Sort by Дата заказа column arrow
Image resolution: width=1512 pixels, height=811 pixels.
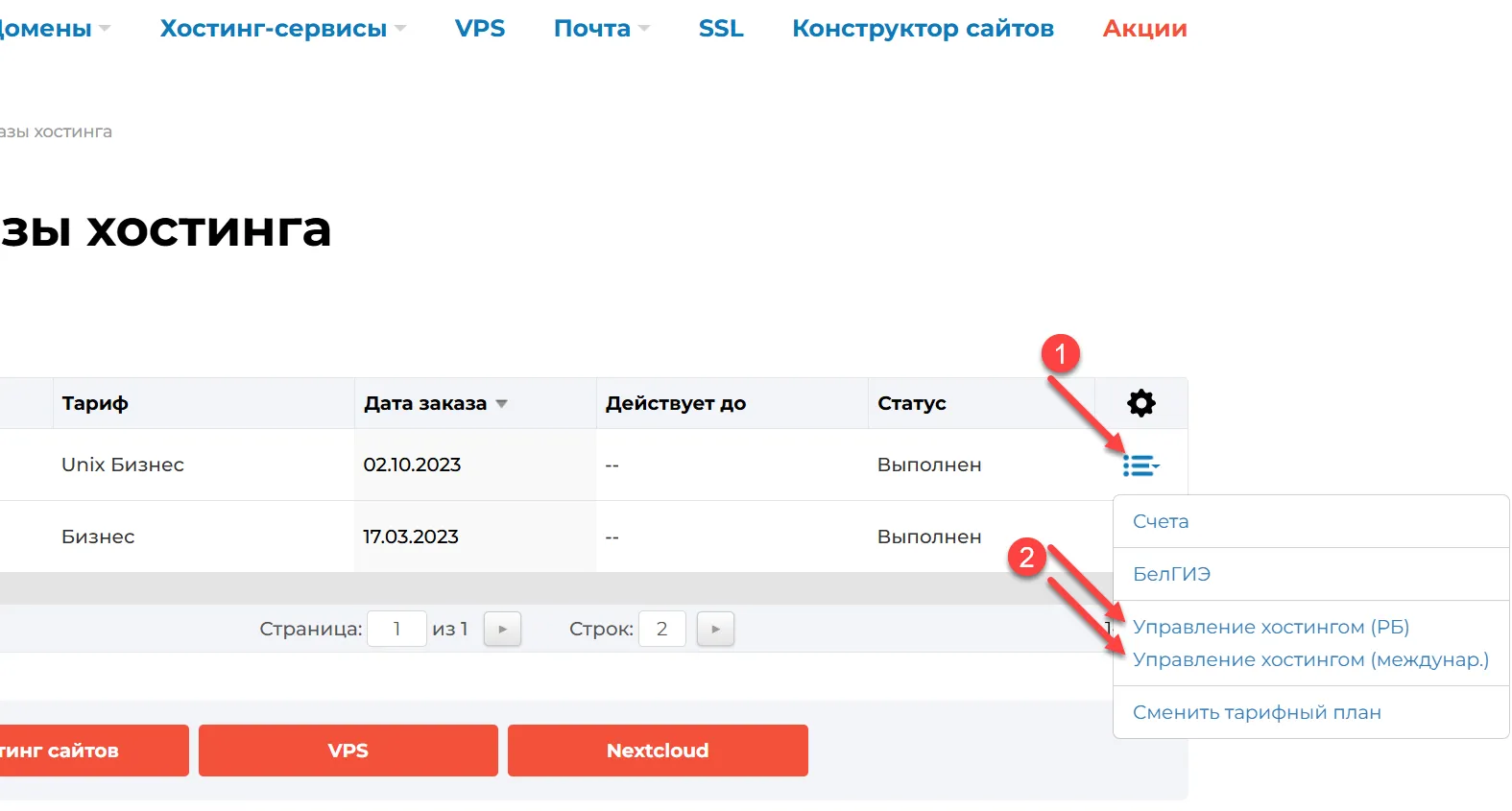pos(501,404)
